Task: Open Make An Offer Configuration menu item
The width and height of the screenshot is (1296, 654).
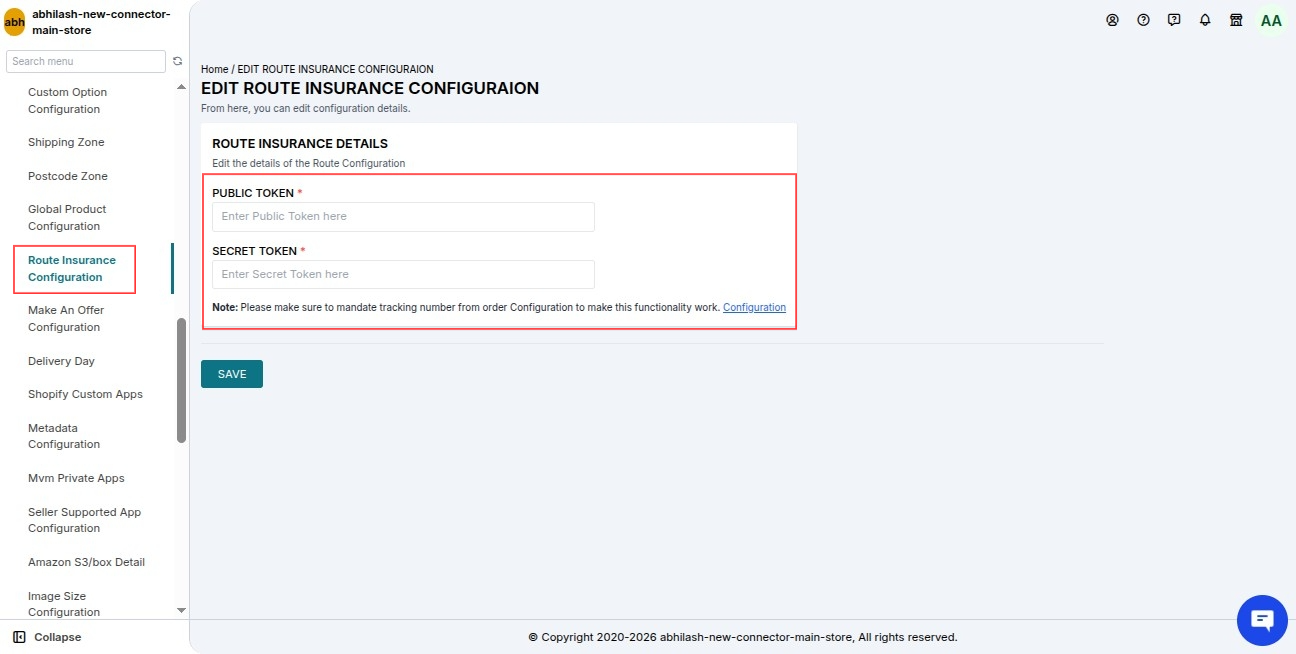Action: coord(66,319)
